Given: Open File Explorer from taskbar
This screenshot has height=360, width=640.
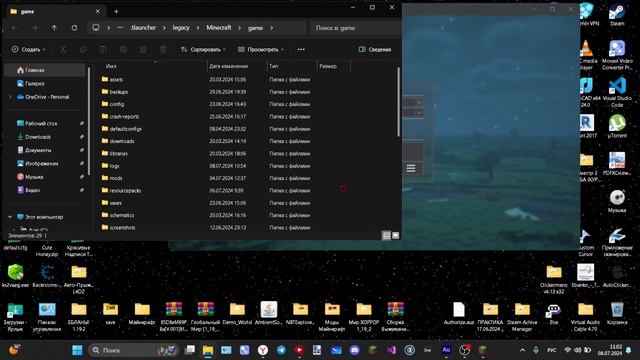Looking at the screenshot, I should pos(208,350).
